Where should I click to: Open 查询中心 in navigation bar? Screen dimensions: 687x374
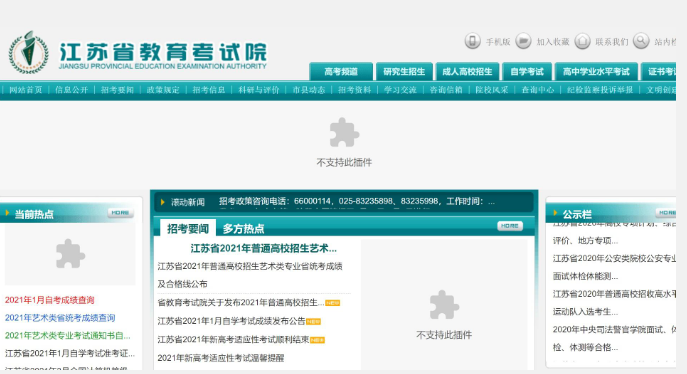click(x=538, y=90)
